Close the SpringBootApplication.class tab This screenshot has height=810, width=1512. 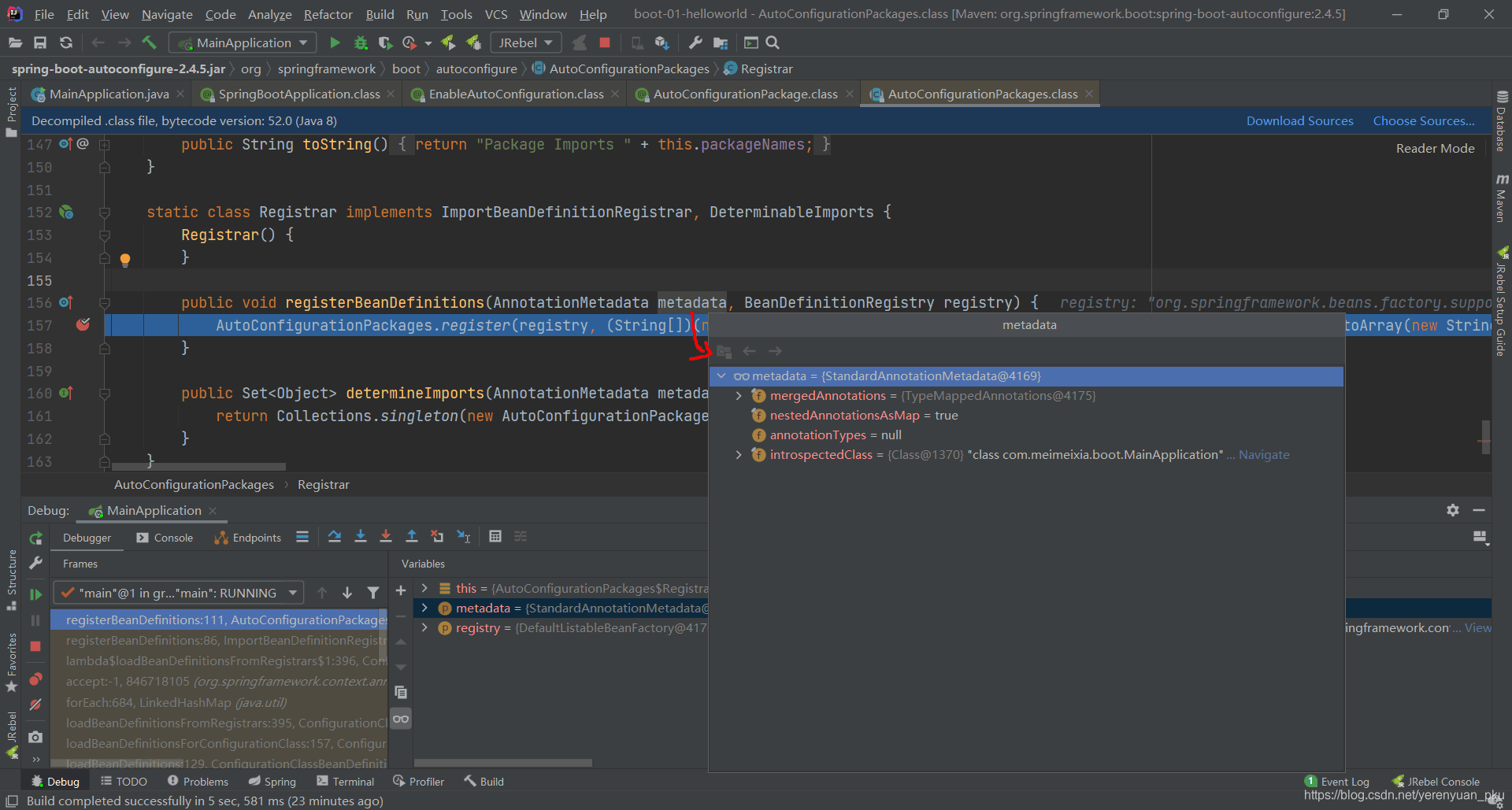click(x=391, y=94)
